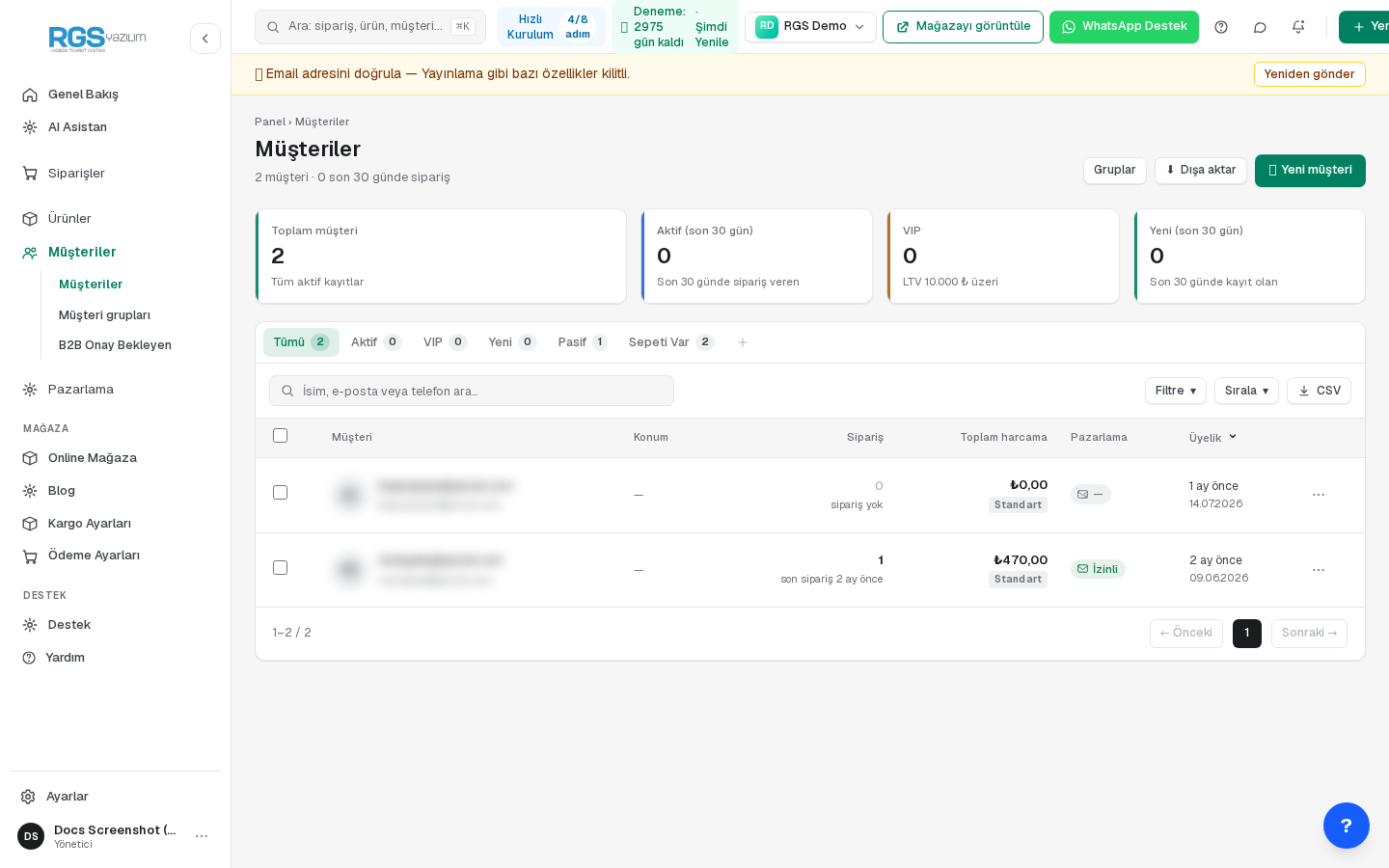Select the customer row with ₺470,00 spending
This screenshot has height=868, width=1389.
[281, 568]
